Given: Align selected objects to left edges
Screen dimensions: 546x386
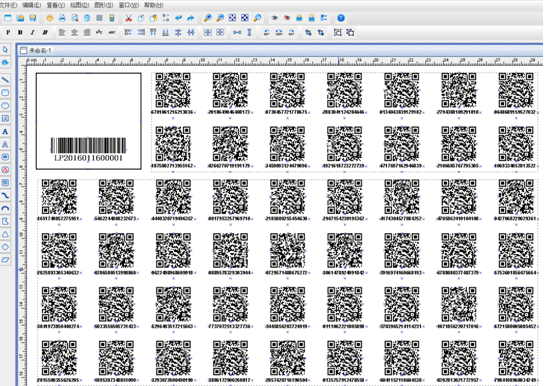Looking at the screenshot, I should point(128,32).
